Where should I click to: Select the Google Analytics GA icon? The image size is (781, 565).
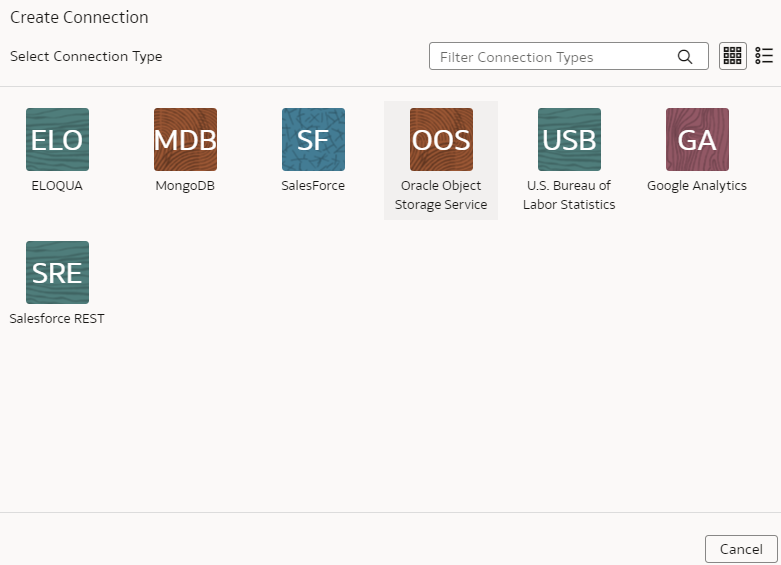click(697, 140)
